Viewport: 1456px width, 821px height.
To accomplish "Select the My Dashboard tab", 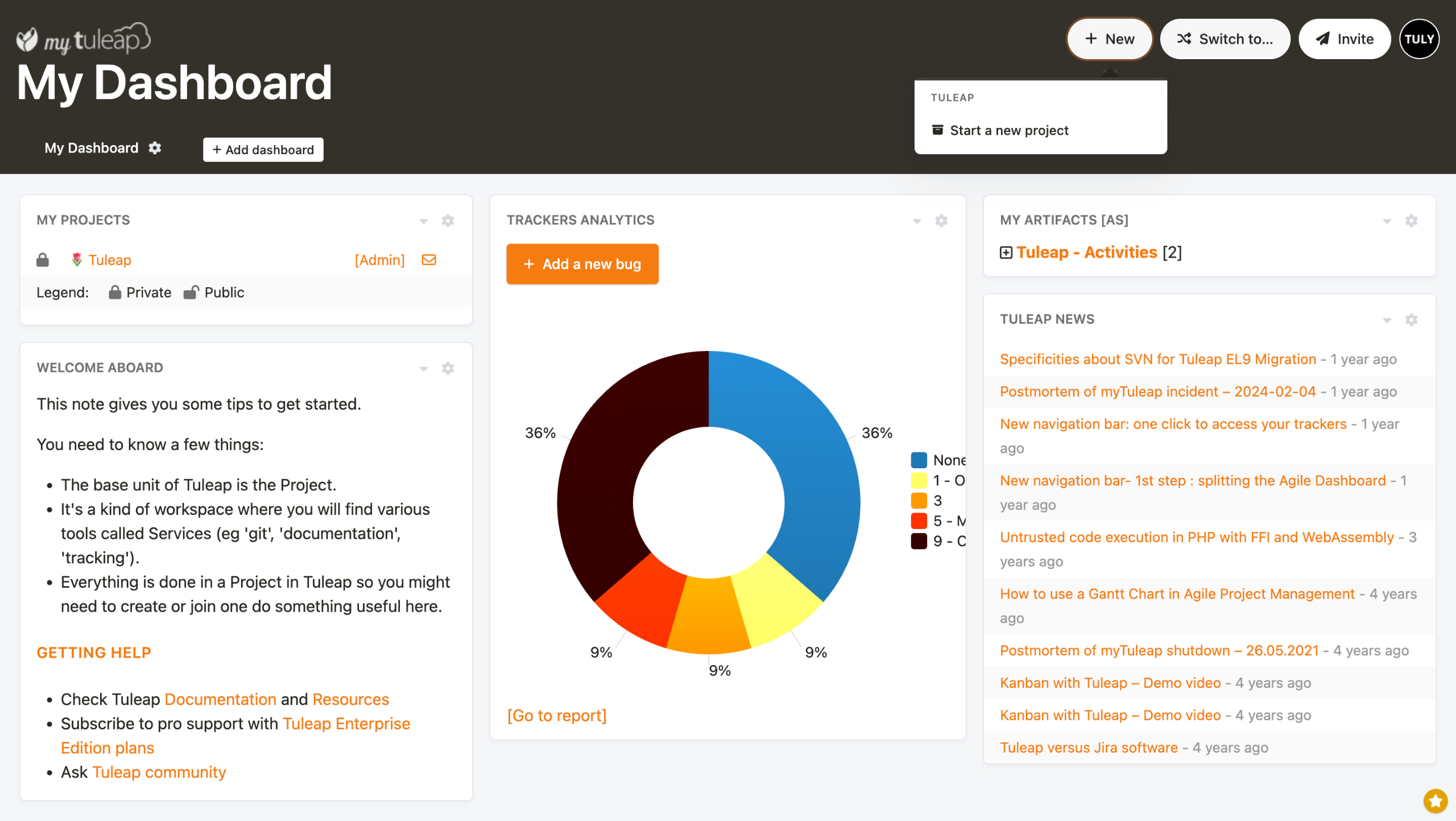I will [x=92, y=148].
